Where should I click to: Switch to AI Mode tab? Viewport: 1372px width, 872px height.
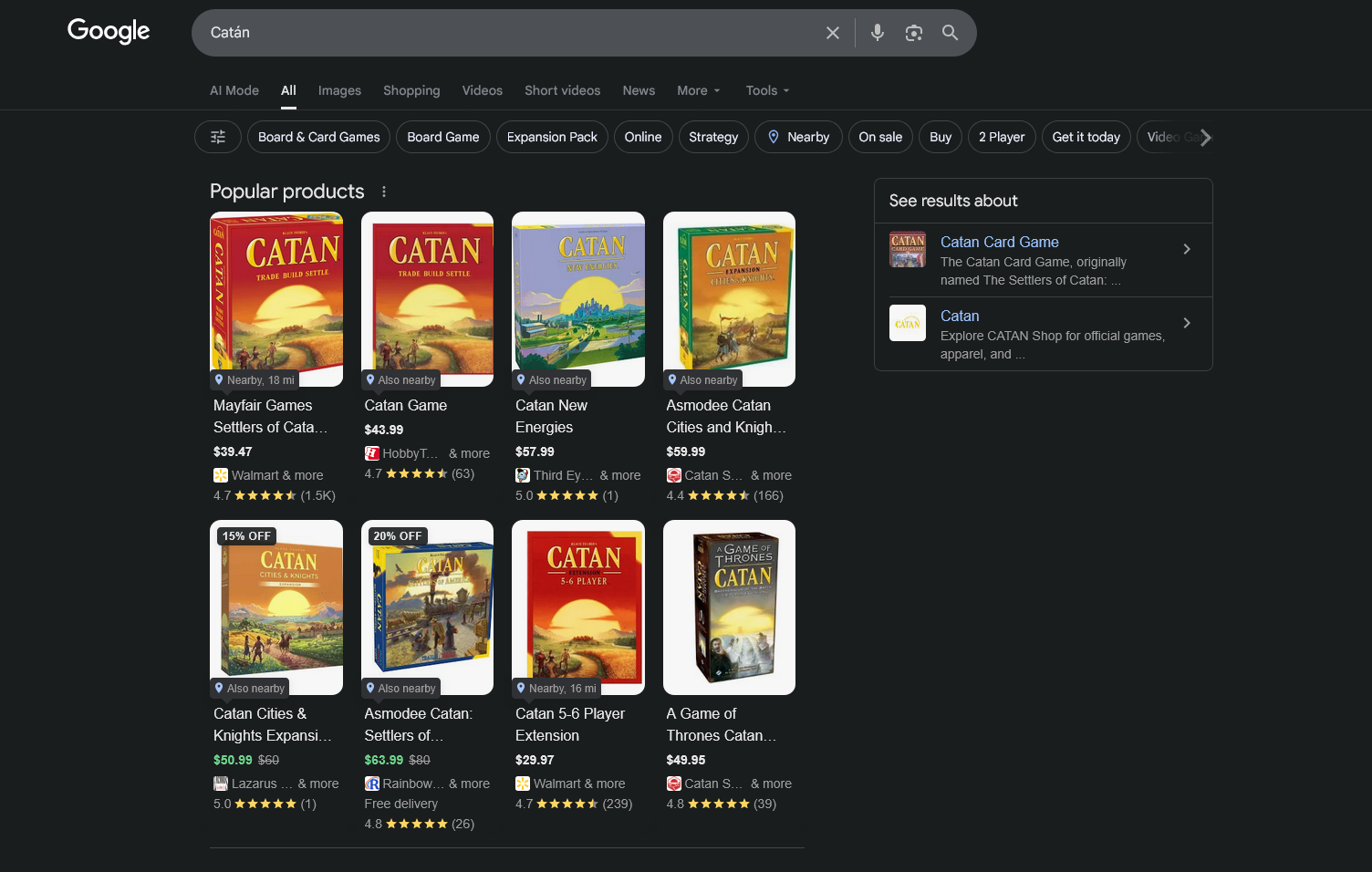pos(234,90)
